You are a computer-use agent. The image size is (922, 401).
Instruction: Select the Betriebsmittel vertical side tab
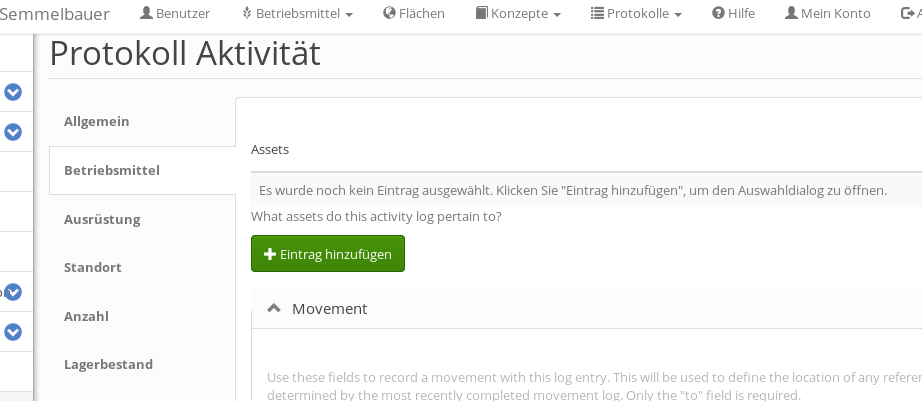click(112, 170)
